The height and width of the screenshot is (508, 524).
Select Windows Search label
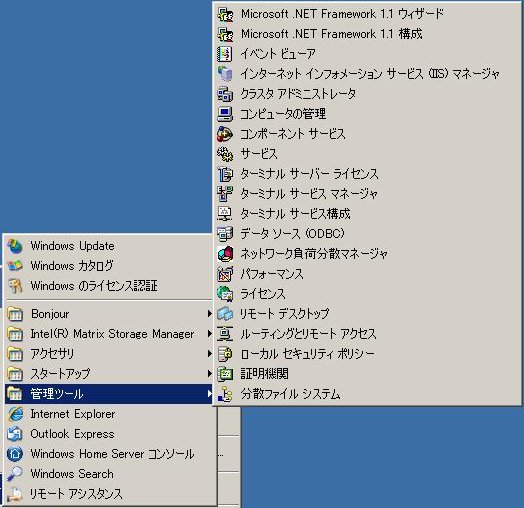[x=72, y=474]
